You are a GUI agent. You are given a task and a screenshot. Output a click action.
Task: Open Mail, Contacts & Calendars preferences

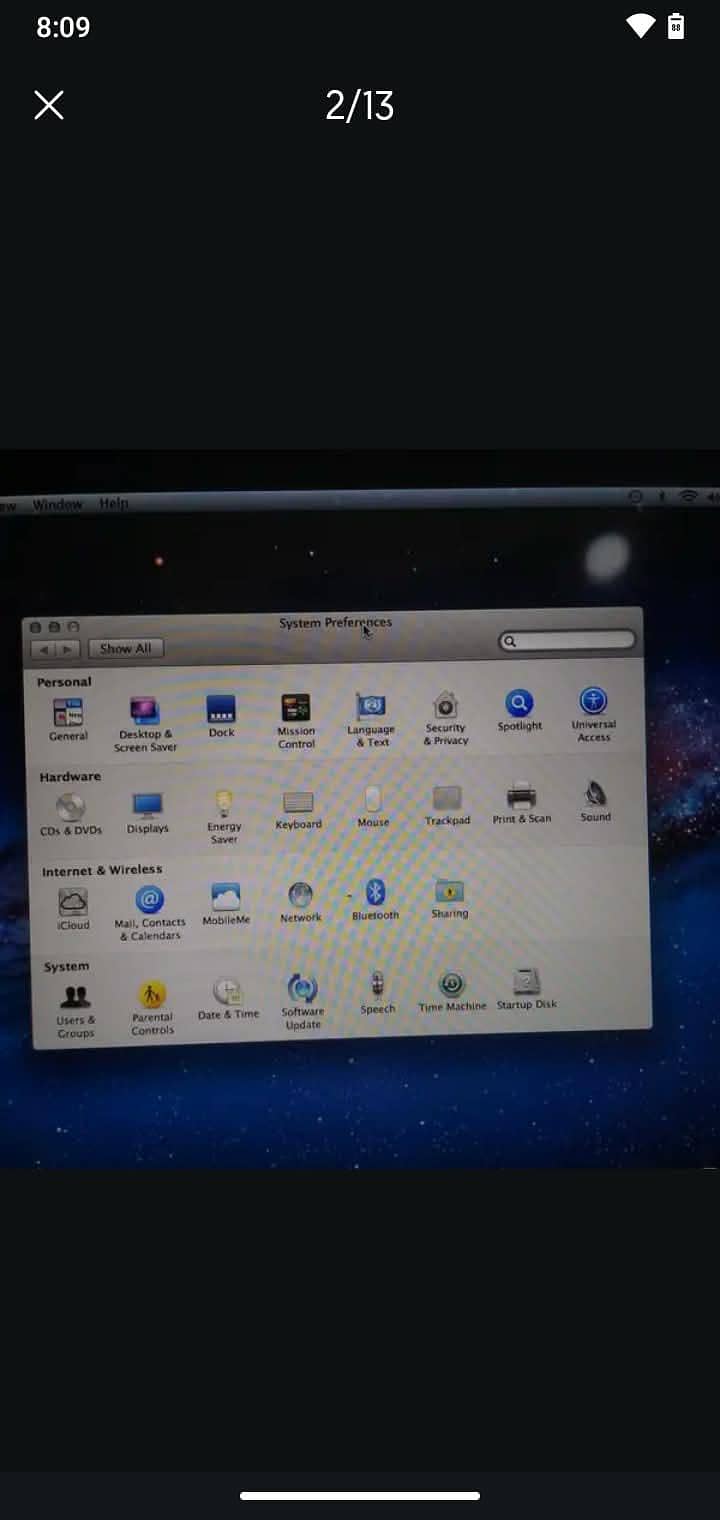(150, 913)
